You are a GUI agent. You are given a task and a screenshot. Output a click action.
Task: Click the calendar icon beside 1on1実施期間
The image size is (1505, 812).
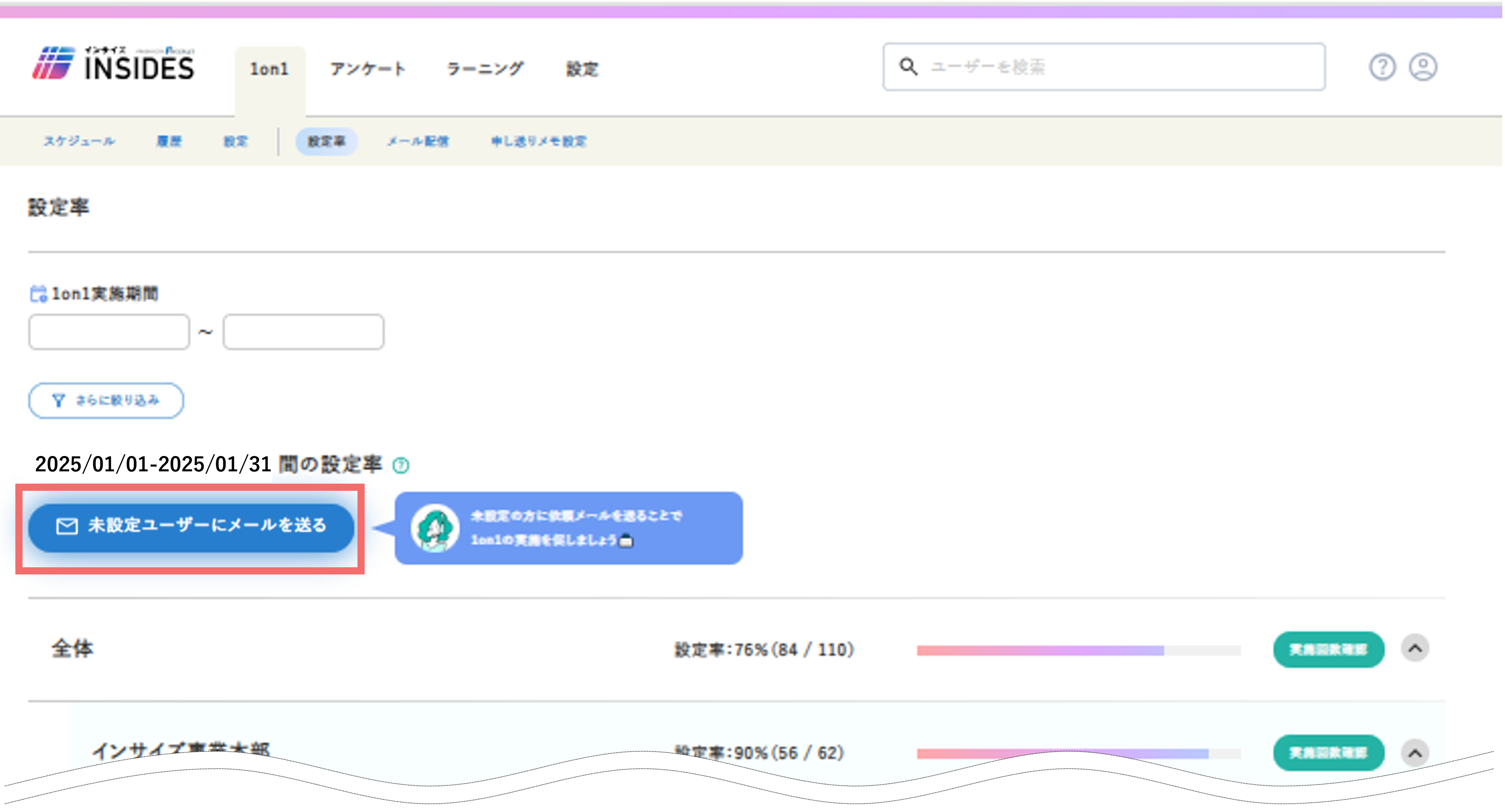point(39,293)
